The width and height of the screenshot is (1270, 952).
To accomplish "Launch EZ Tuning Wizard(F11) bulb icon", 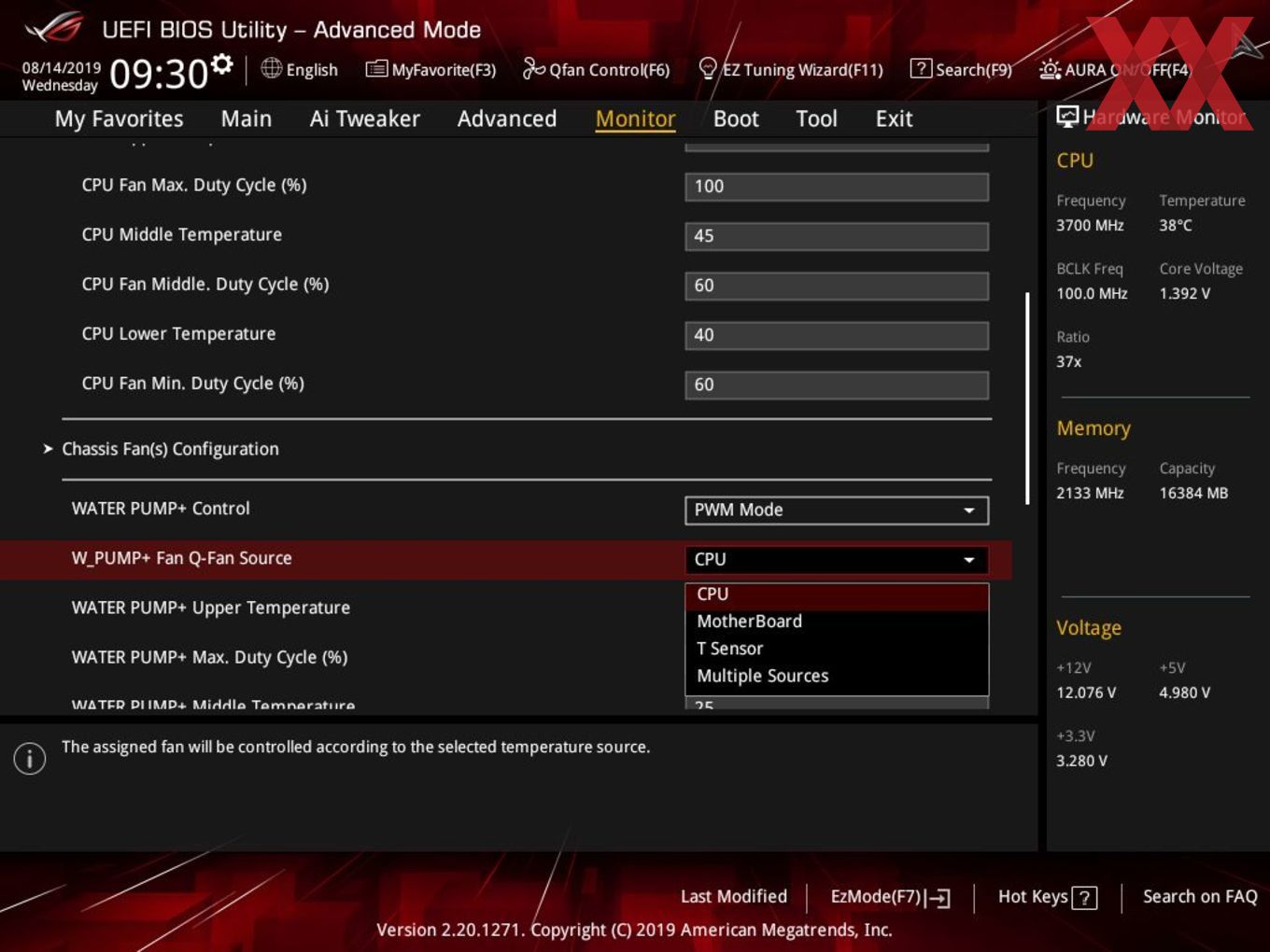I will 708,68.
